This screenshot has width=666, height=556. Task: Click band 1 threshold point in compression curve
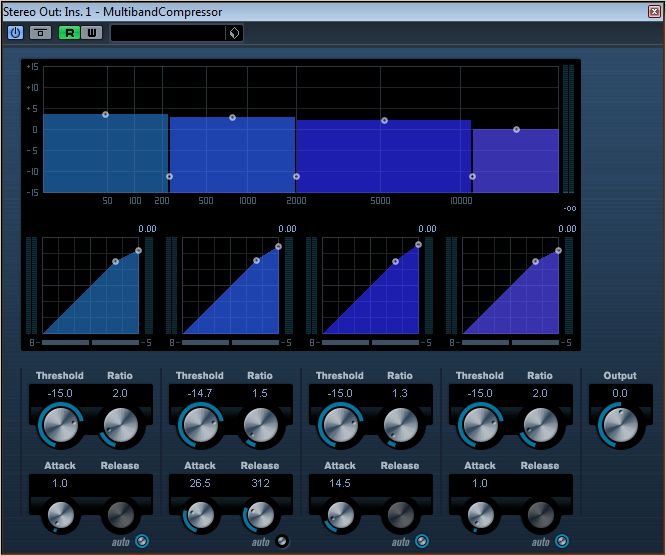tap(116, 262)
